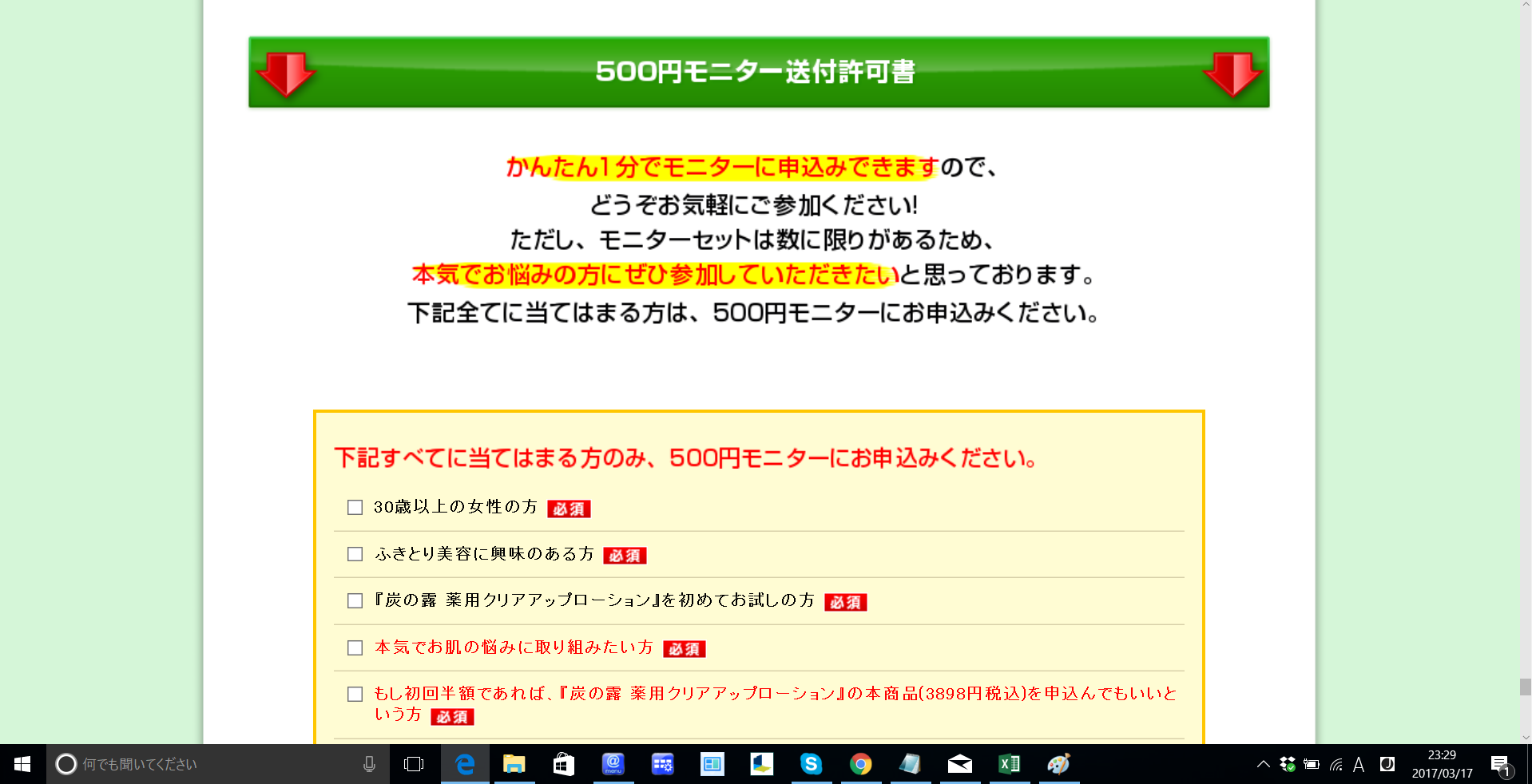The width and height of the screenshot is (1532, 784).
Task: Open the notepad-style app in taskbar
Action: click(x=910, y=764)
